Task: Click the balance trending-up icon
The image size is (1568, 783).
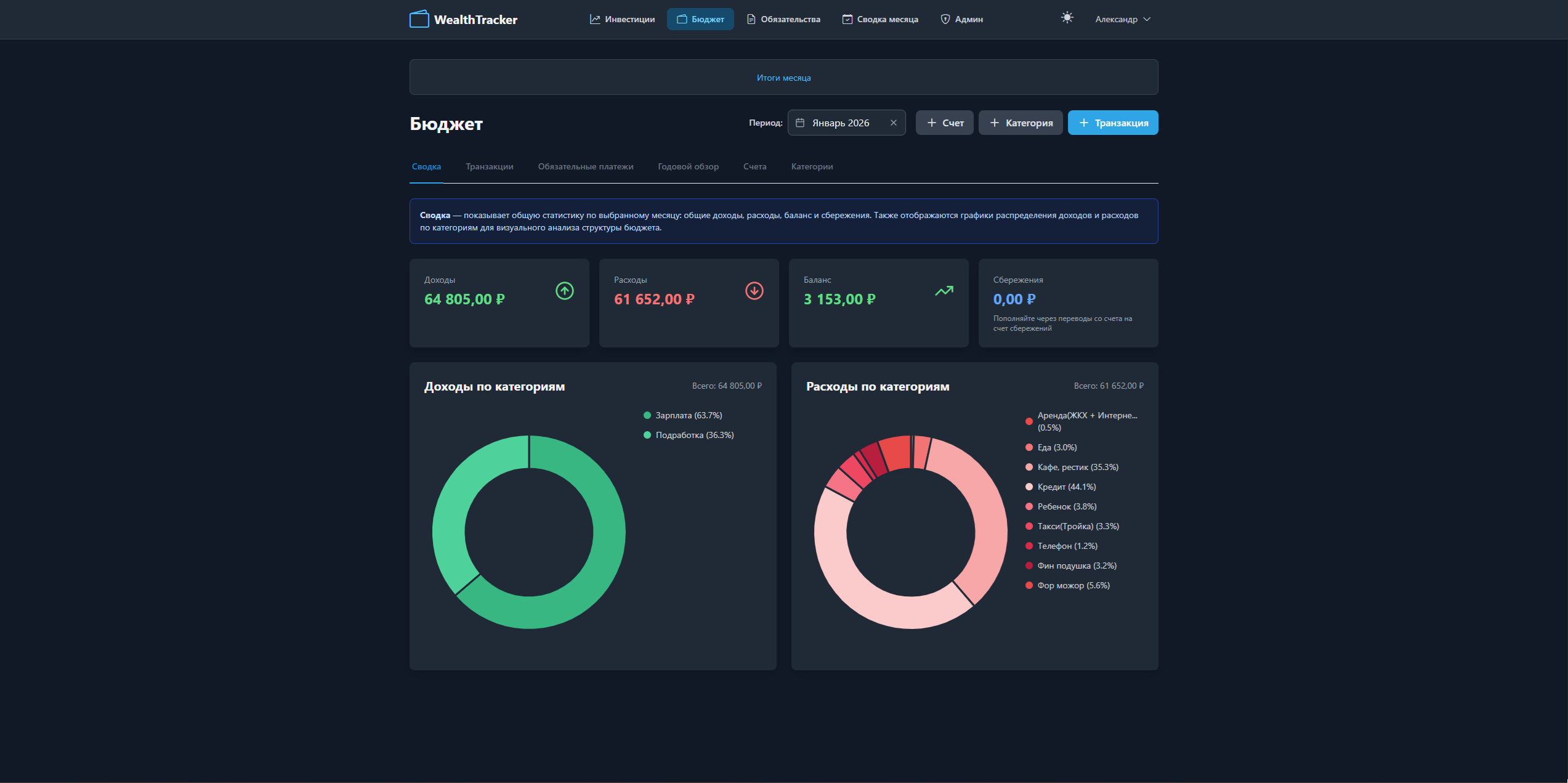Action: pyautogui.click(x=944, y=291)
